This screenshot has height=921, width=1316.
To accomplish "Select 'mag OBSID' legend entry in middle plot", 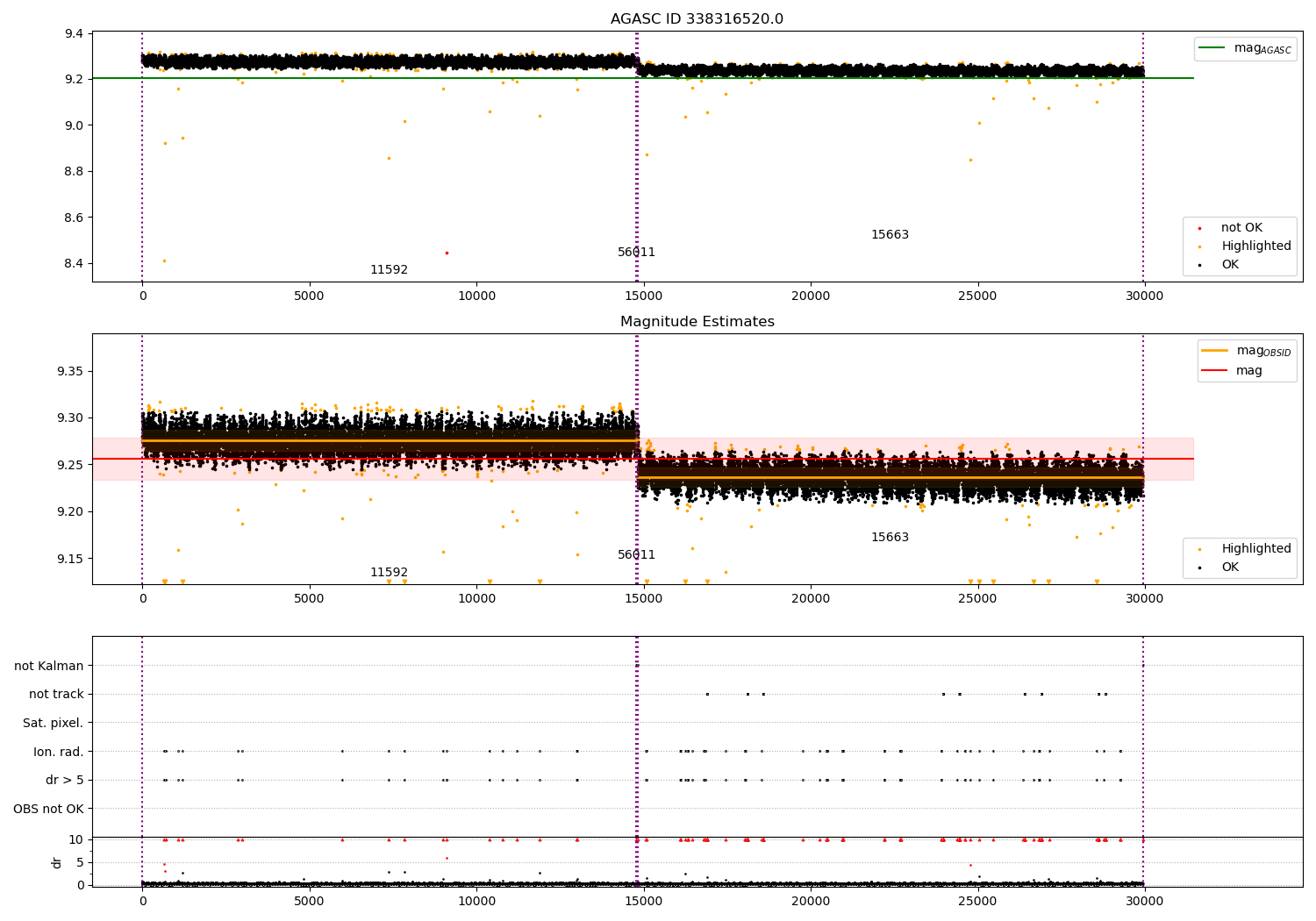I will 1247,351.
